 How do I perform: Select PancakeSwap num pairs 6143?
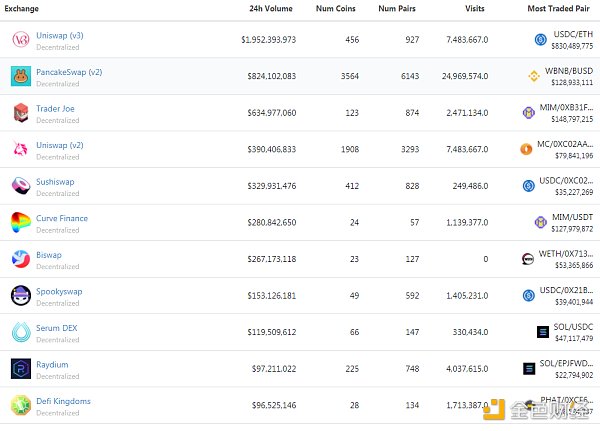click(410, 76)
